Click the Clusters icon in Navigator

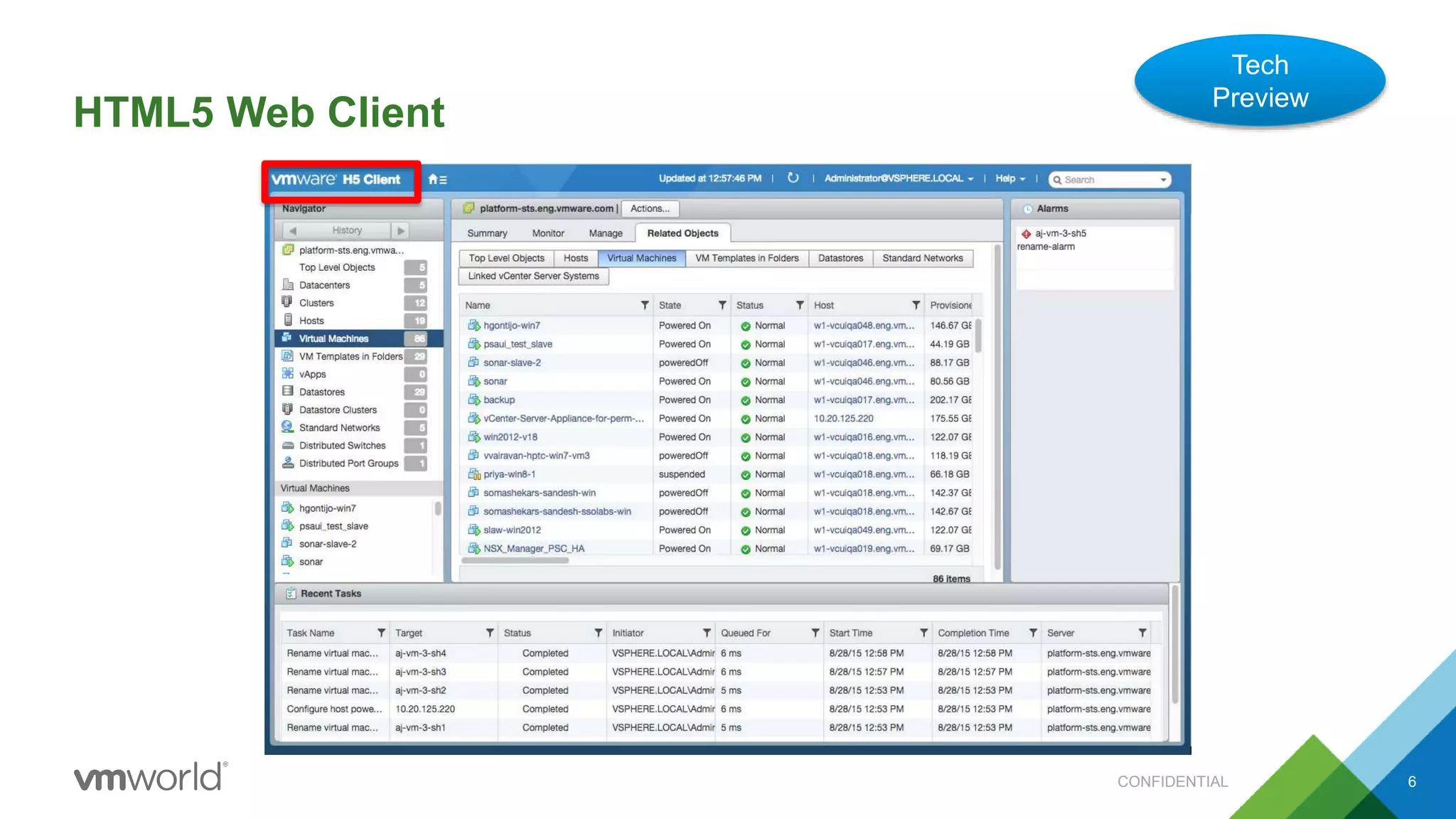pos(287,302)
